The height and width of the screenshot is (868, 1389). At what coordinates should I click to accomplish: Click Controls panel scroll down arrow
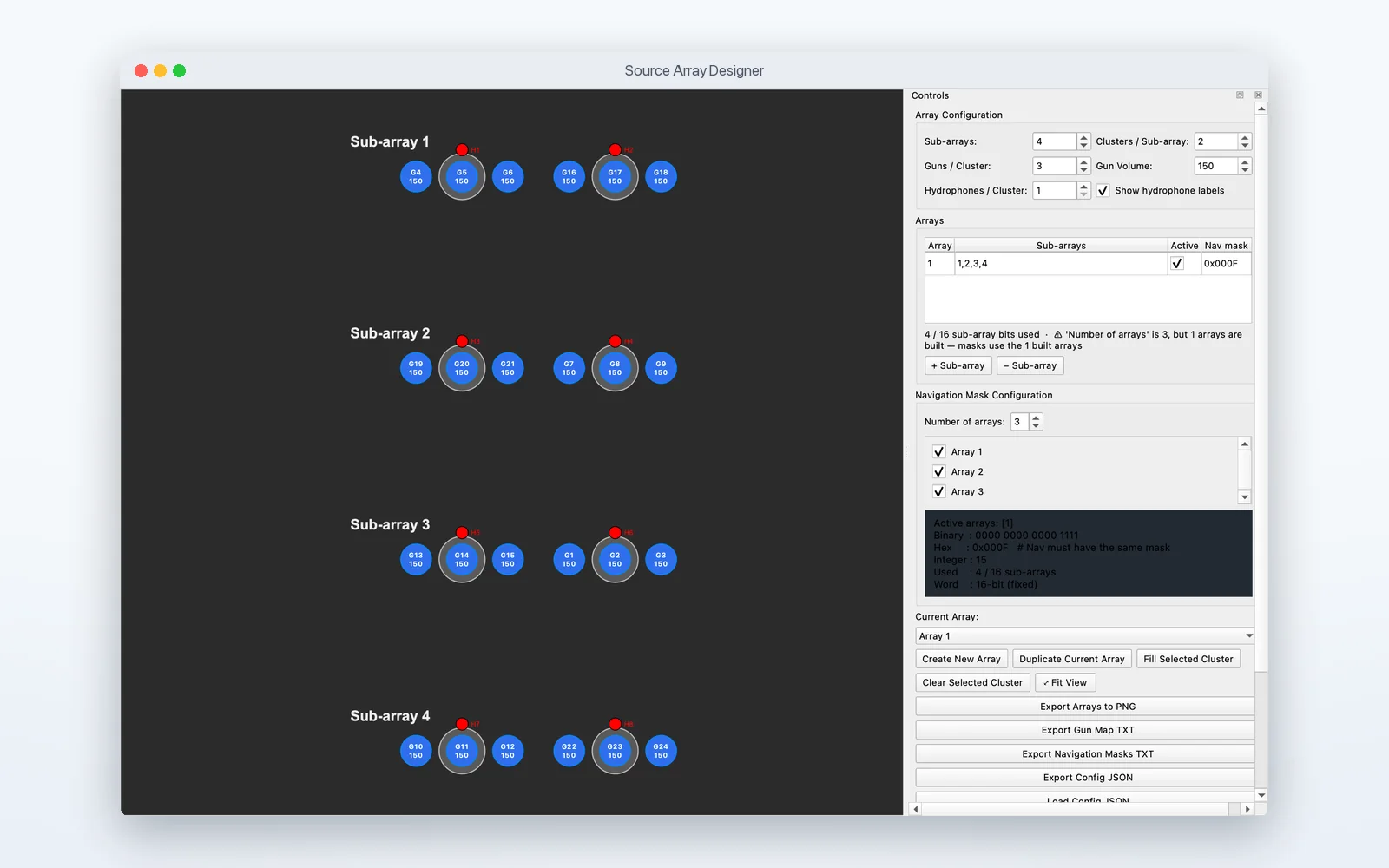[x=1261, y=795]
